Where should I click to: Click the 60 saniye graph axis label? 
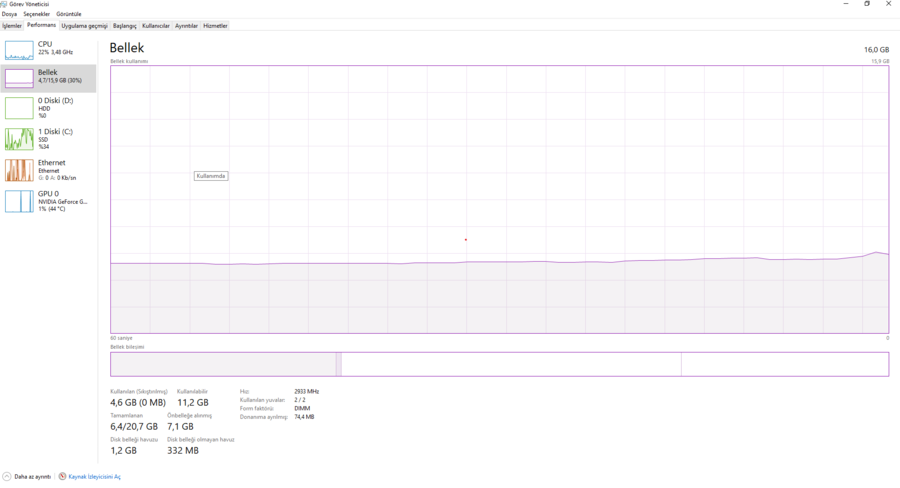pyautogui.click(x=121, y=338)
